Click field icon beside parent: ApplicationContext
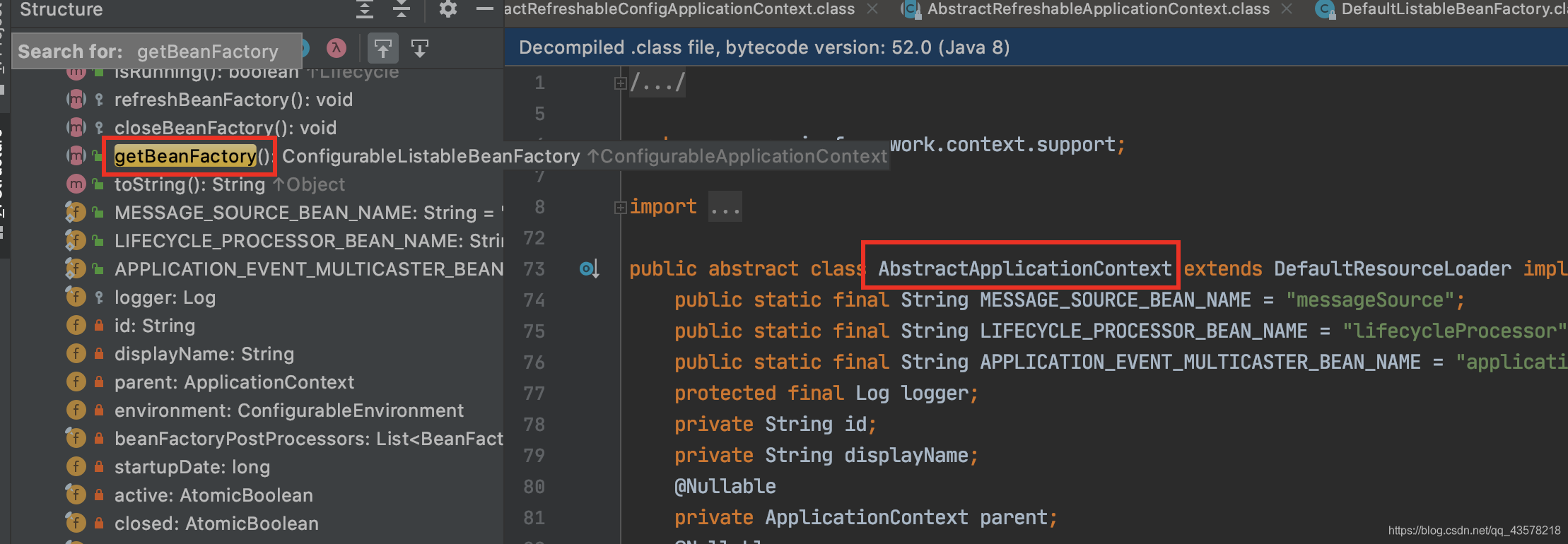The height and width of the screenshot is (544, 1568). pyautogui.click(x=76, y=382)
